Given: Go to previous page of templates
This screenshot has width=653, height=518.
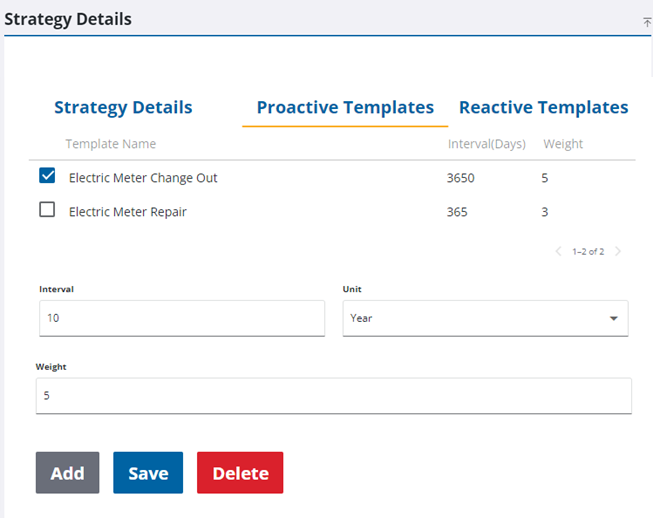Looking at the screenshot, I should [x=558, y=252].
